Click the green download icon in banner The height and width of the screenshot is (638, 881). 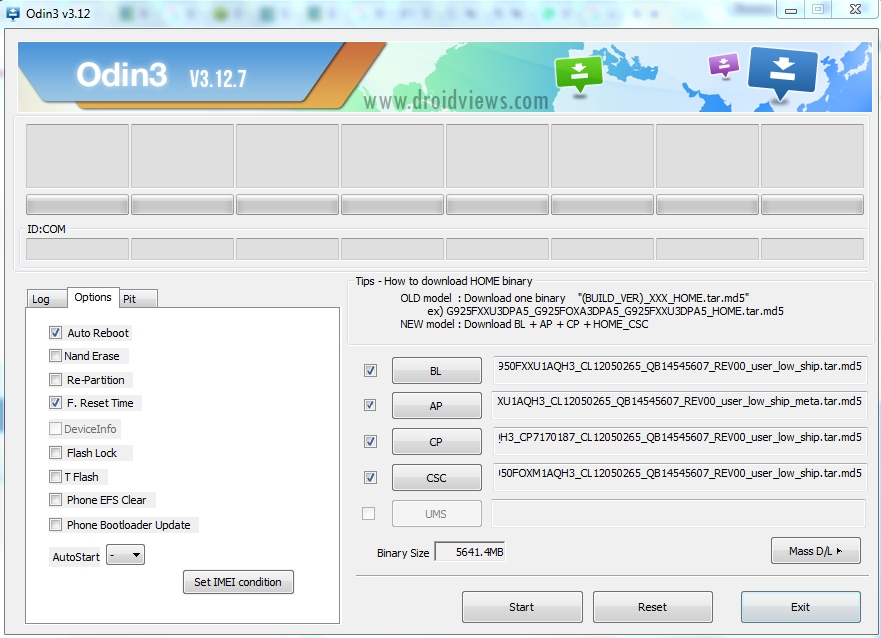point(579,74)
